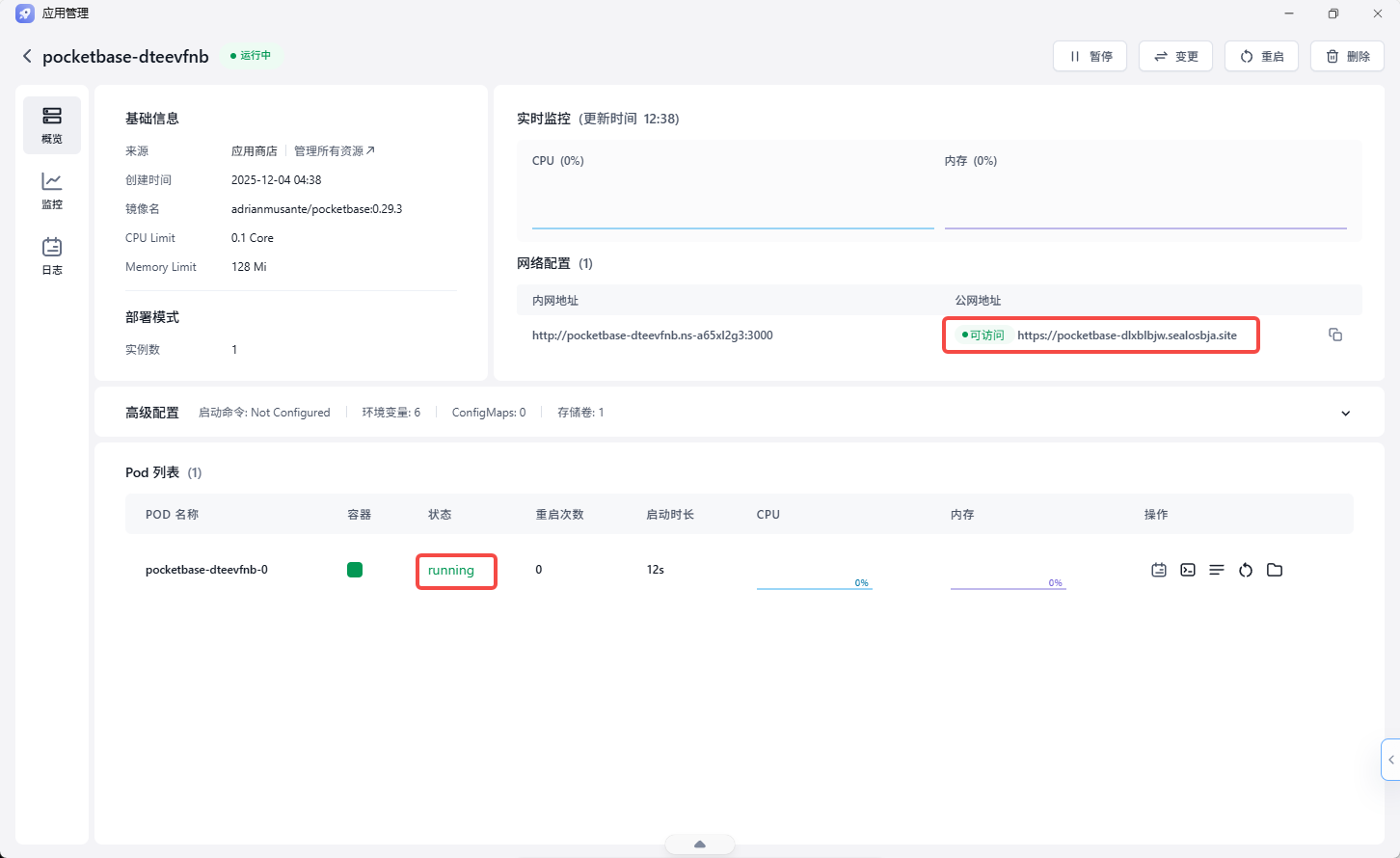Pause the app with 暂停 button
Screen dimensions: 1400x858
pos(1090,56)
